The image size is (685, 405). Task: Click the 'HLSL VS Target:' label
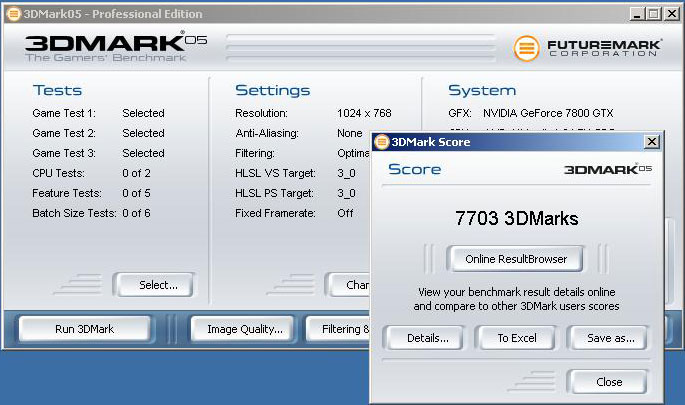pyautogui.click(x=275, y=173)
